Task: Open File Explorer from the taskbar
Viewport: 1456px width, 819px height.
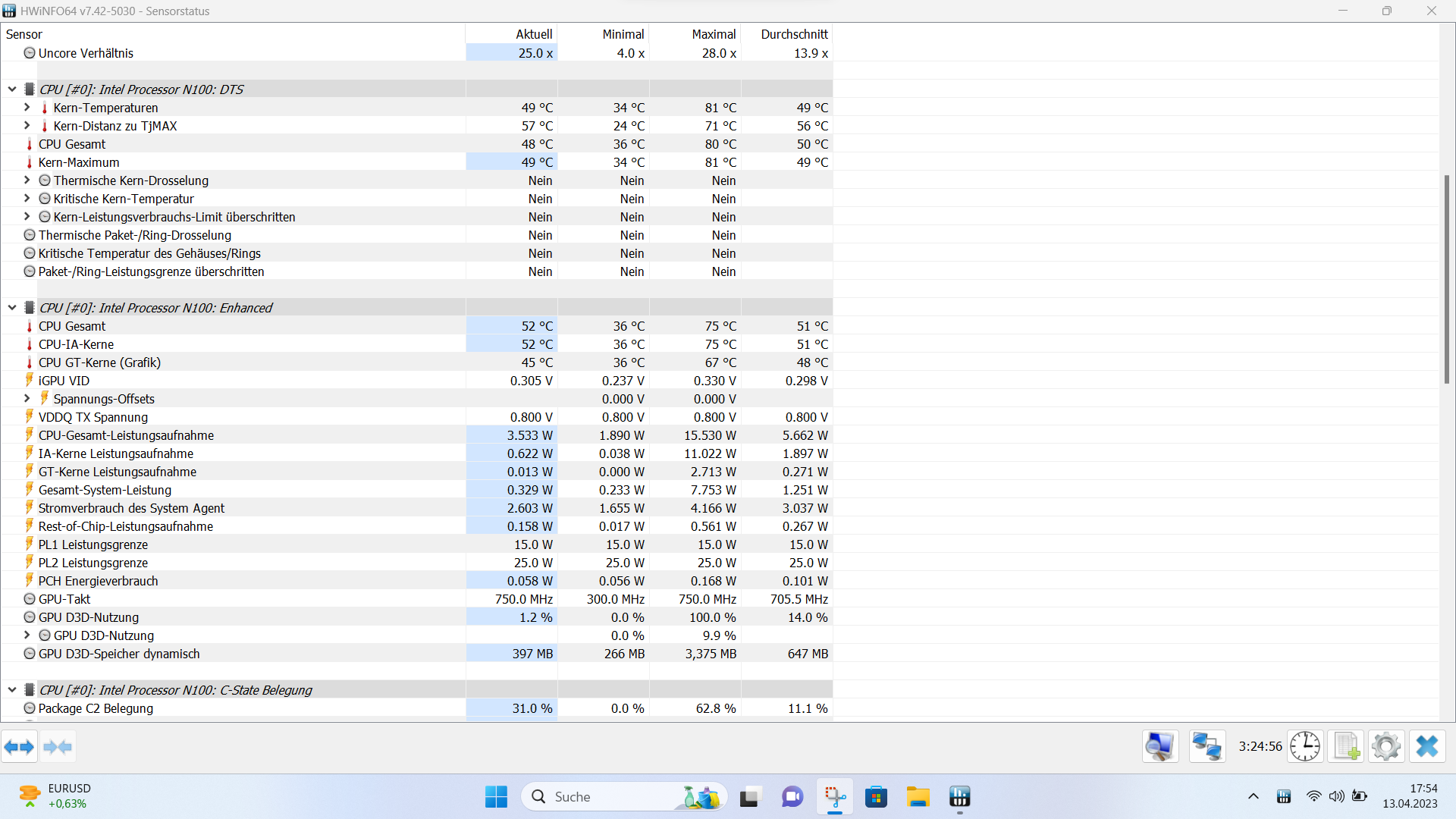Action: 918,797
